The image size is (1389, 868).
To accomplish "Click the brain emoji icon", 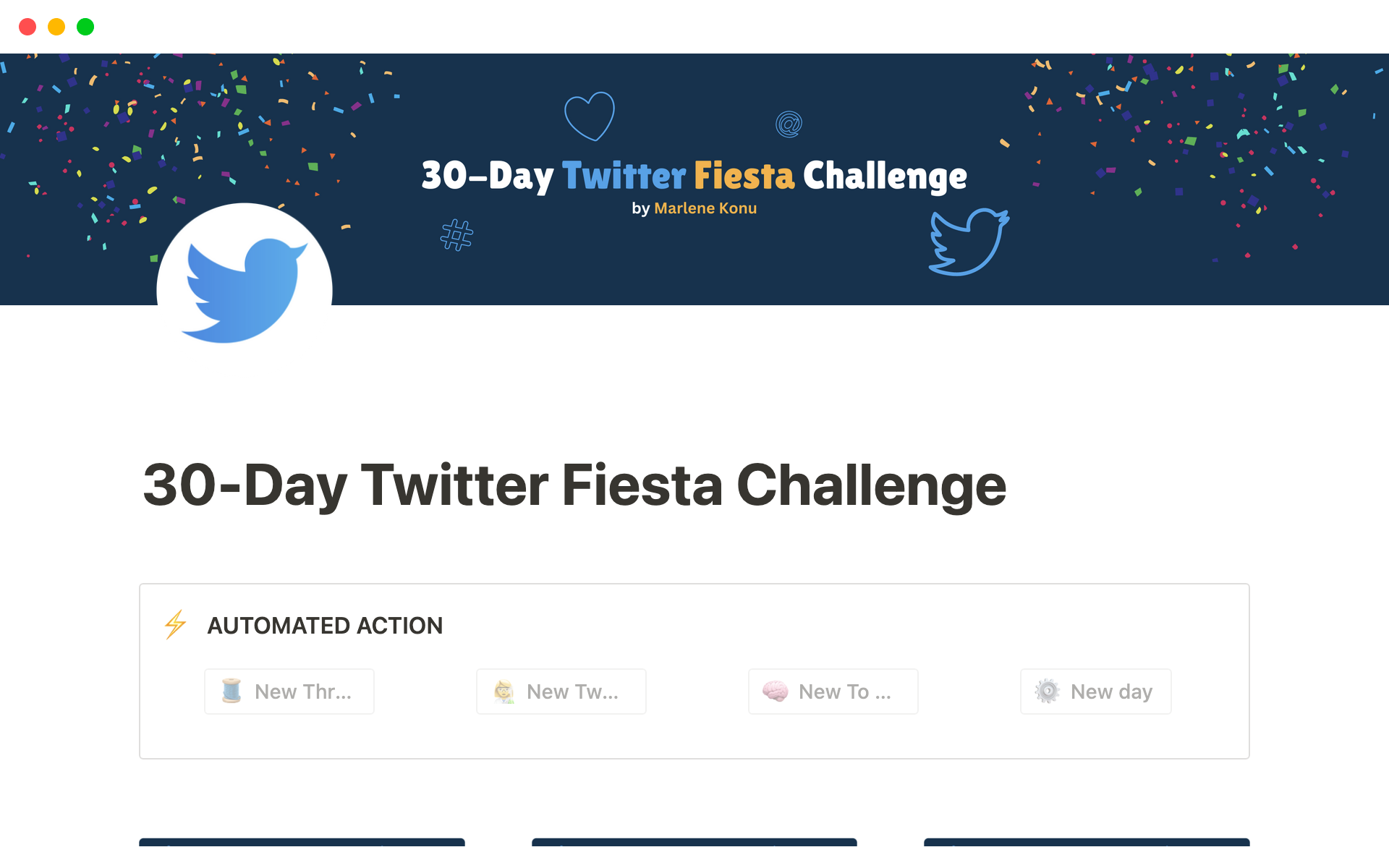I will click(x=775, y=692).
